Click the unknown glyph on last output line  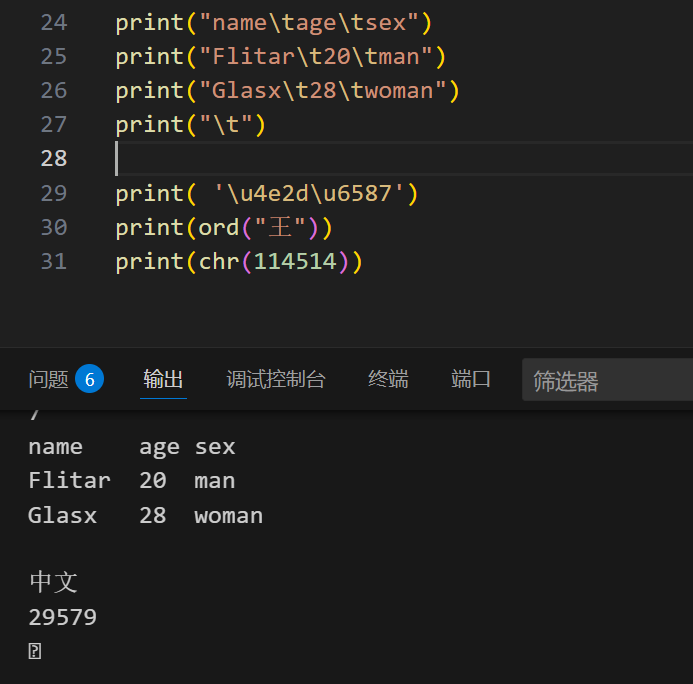pos(35,652)
